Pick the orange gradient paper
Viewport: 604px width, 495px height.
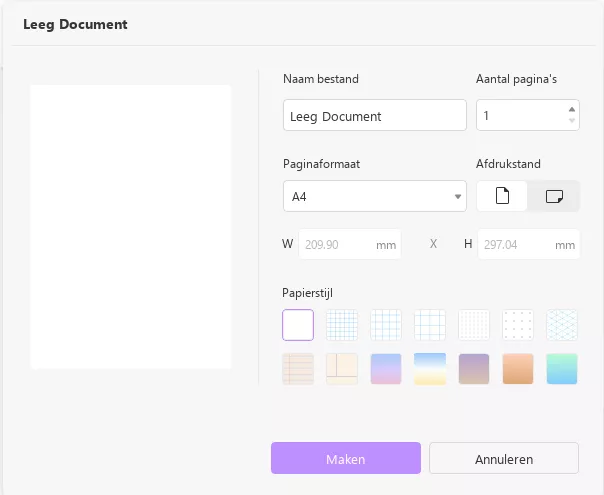518,369
